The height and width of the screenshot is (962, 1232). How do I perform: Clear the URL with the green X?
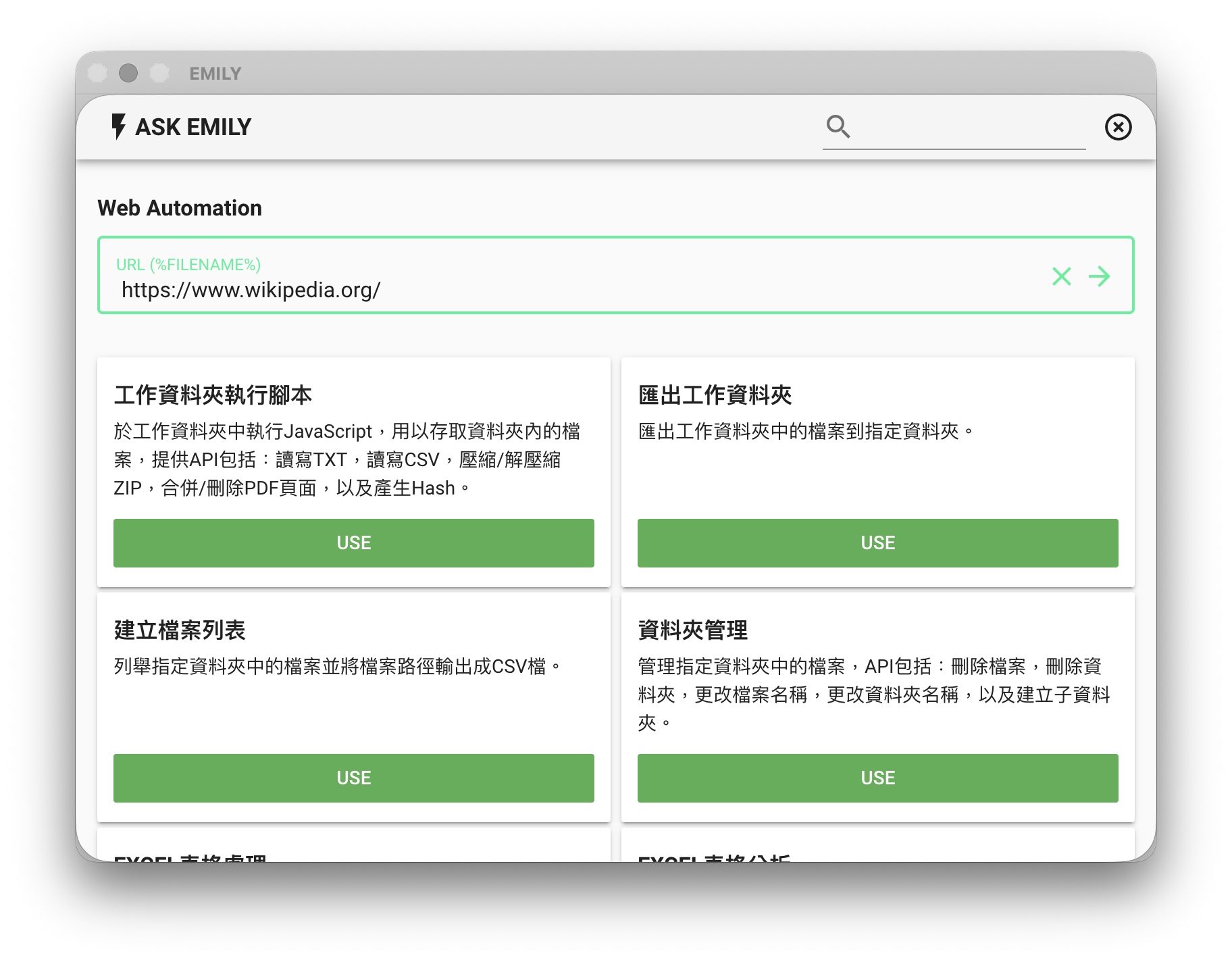[1061, 276]
